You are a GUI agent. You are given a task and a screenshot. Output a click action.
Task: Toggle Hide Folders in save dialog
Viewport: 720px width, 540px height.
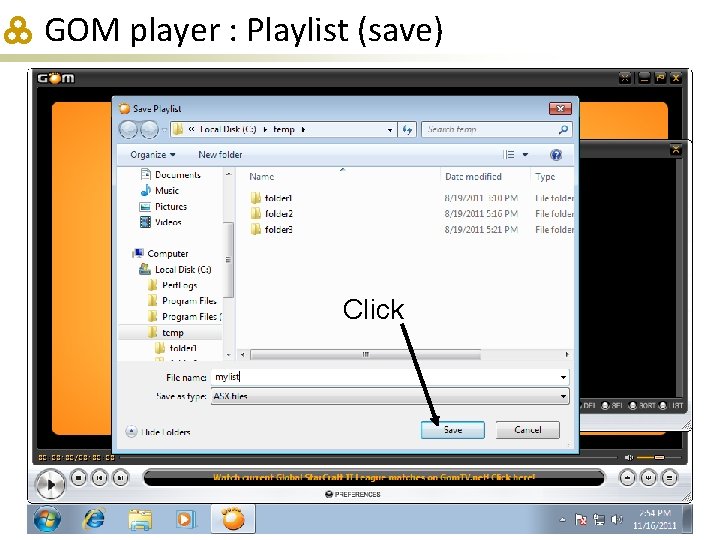click(158, 432)
